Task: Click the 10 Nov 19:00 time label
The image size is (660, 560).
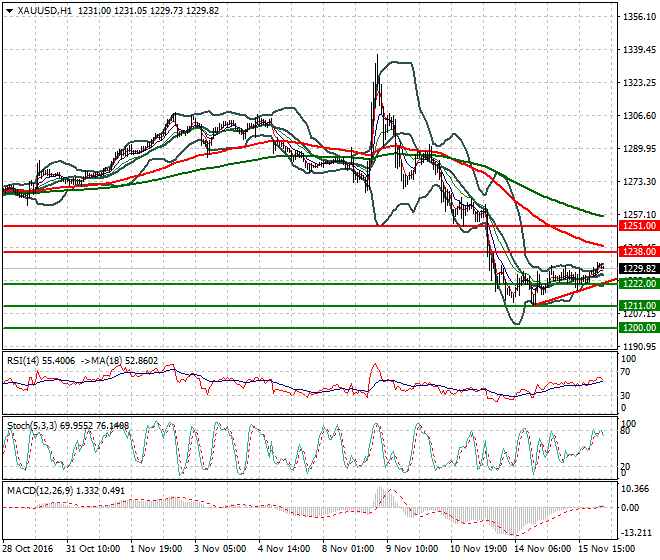Action: click(x=479, y=549)
